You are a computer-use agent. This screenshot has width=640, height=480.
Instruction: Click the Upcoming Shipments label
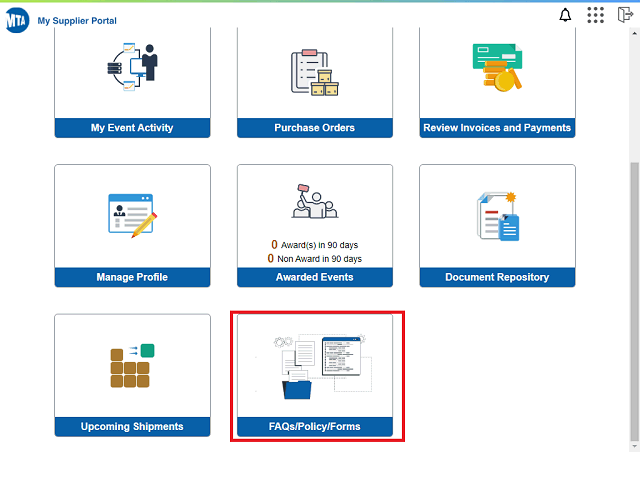(132, 427)
